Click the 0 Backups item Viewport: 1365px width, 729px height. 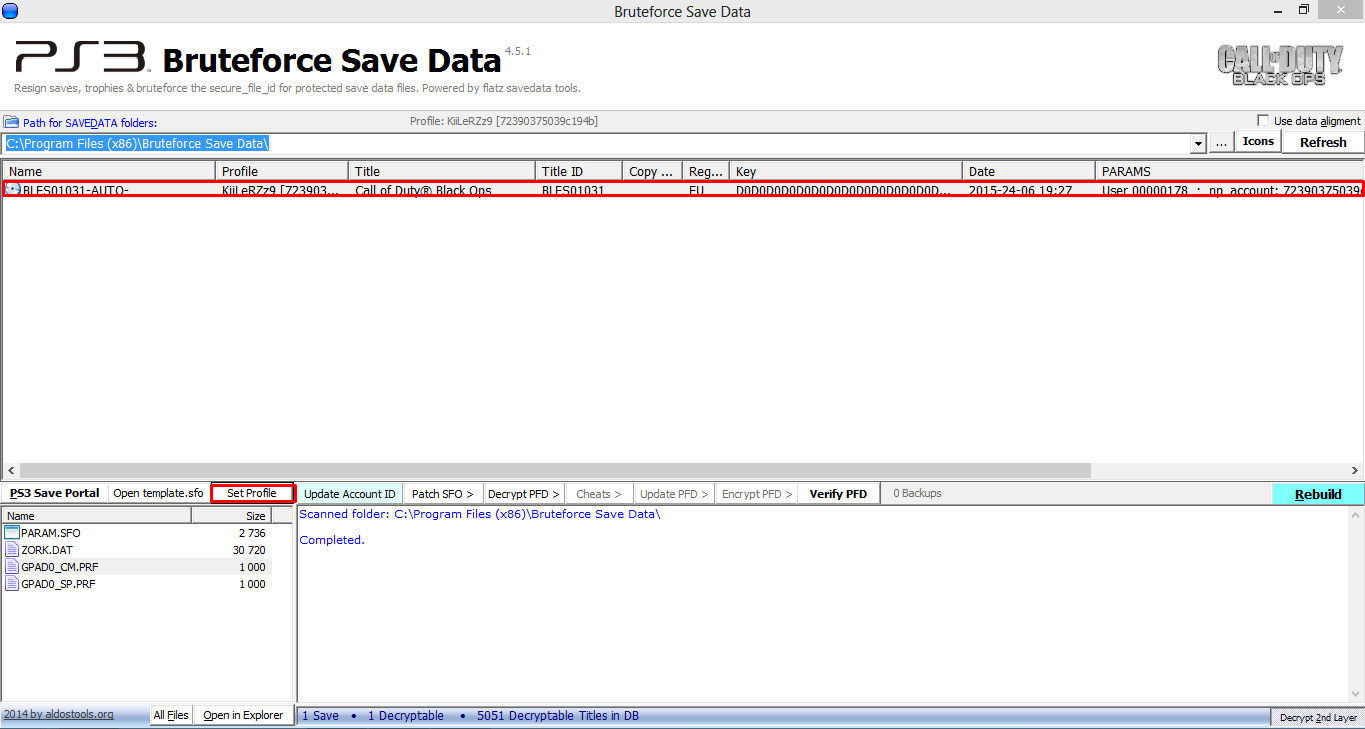[916, 493]
